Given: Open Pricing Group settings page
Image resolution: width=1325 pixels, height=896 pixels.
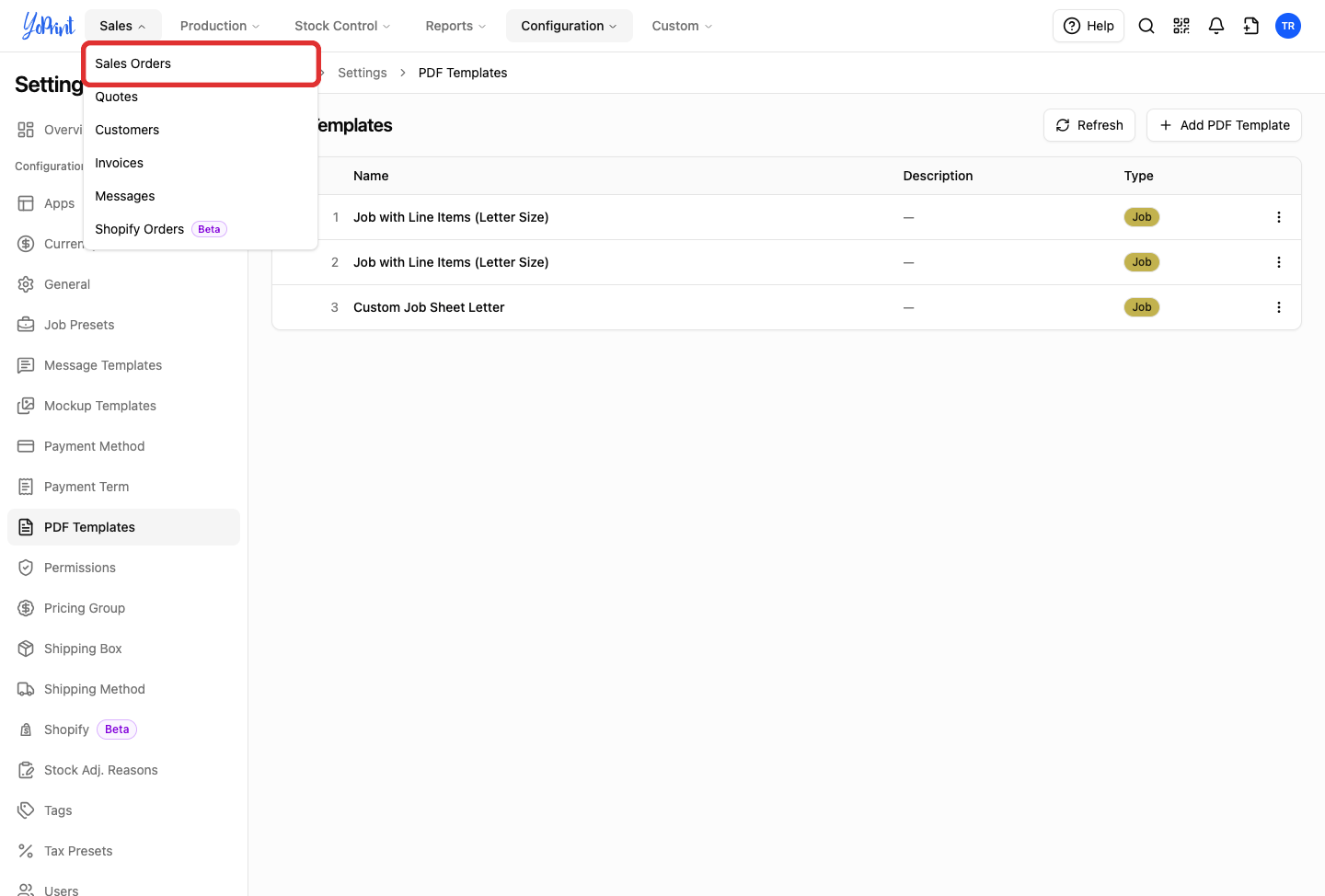Looking at the screenshot, I should coord(123,608).
